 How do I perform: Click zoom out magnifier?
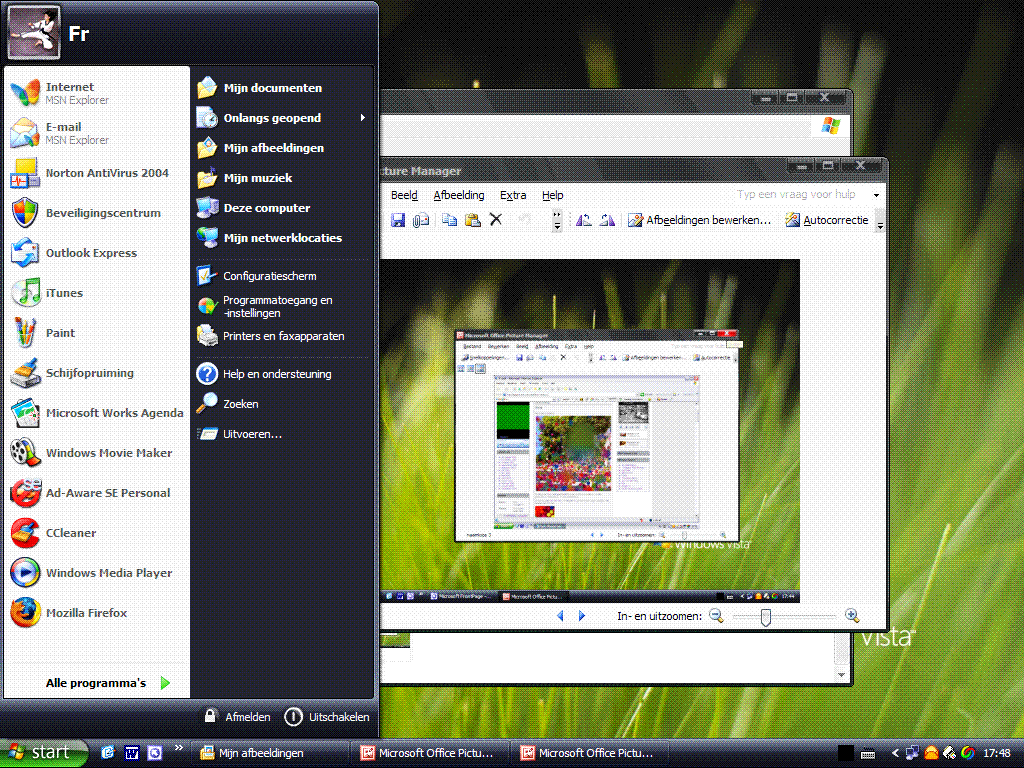(x=716, y=616)
